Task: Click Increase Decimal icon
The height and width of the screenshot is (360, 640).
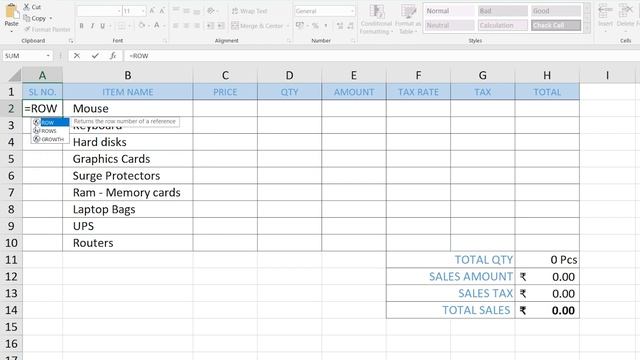Action: tap(340, 26)
